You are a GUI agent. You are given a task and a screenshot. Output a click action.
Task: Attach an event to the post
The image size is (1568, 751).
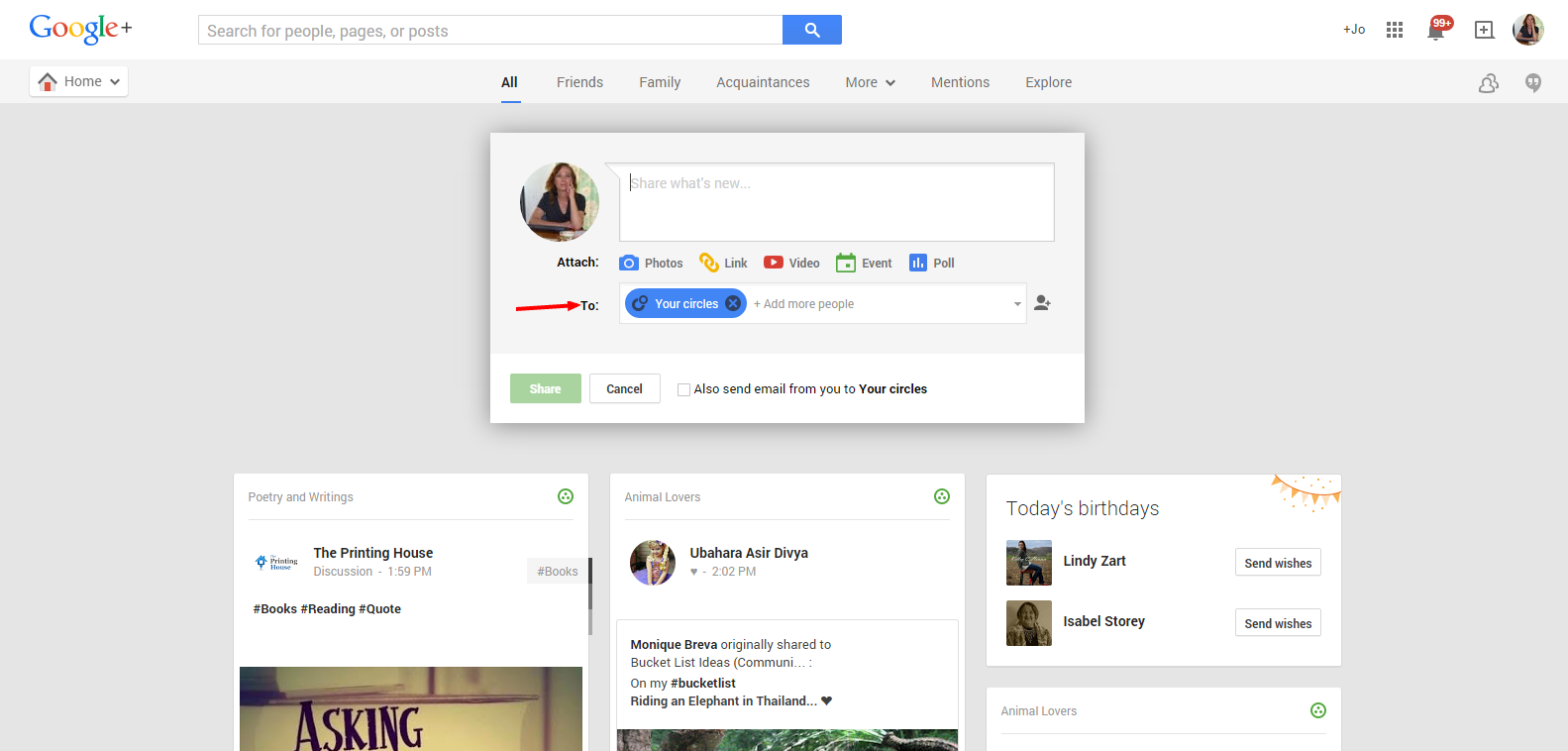[x=846, y=263]
